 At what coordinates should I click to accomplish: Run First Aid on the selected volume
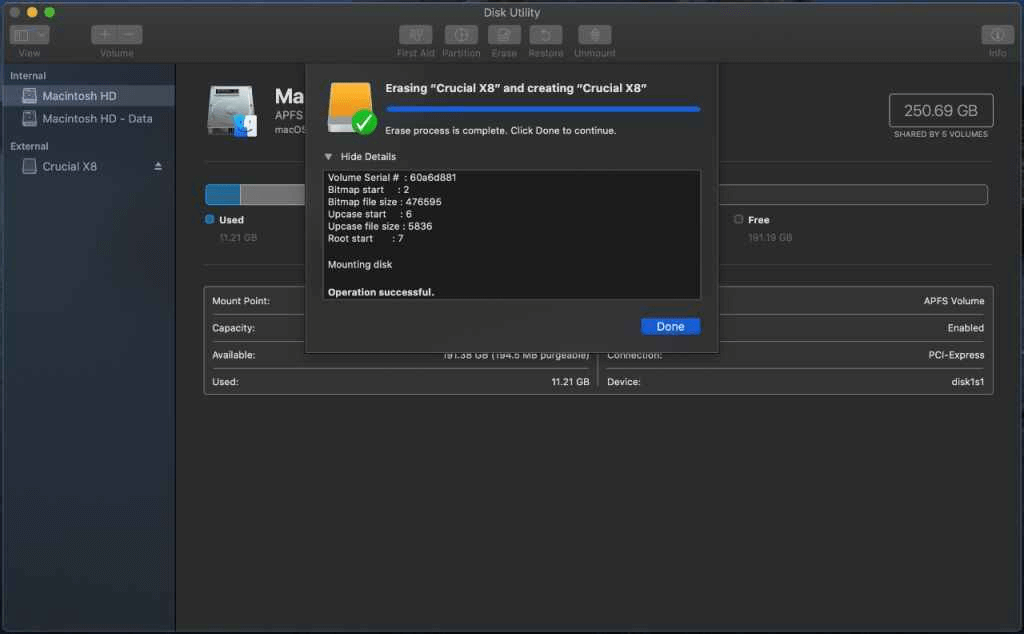(416, 38)
